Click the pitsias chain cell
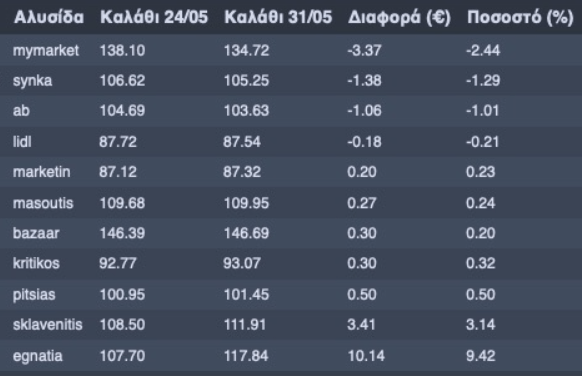The height and width of the screenshot is (378, 584). point(34,295)
